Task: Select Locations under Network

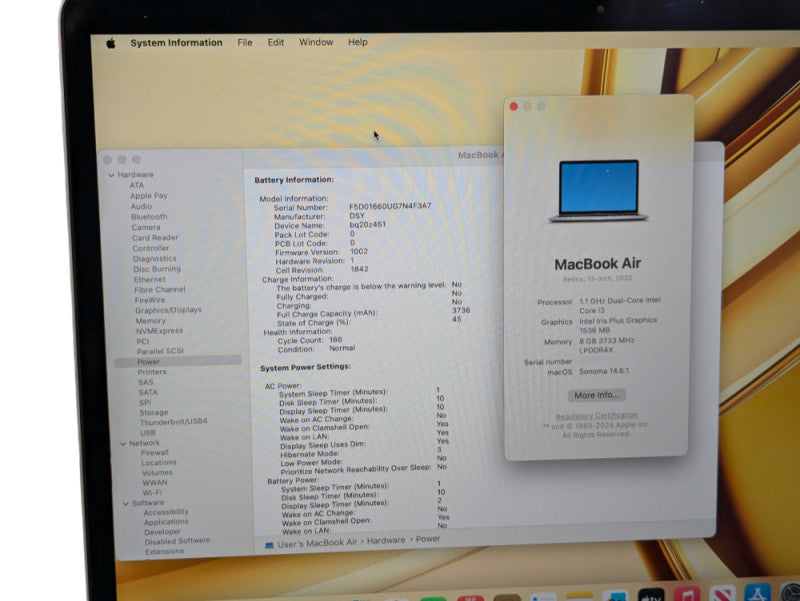Action: 159,462
